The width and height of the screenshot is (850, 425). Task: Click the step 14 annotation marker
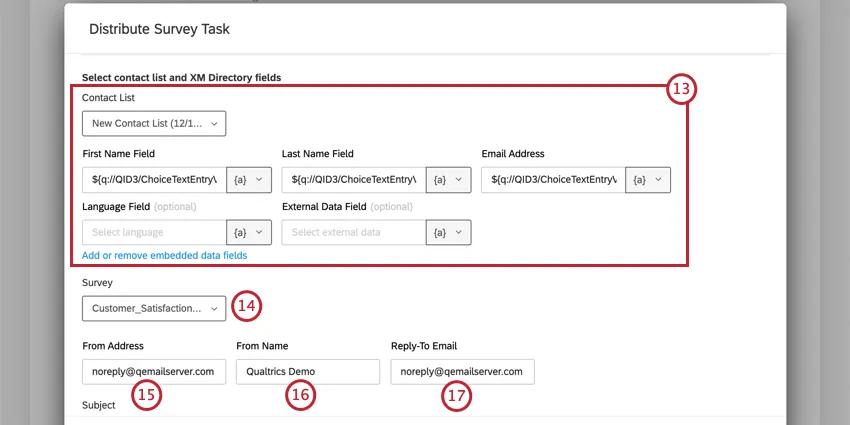point(246,306)
